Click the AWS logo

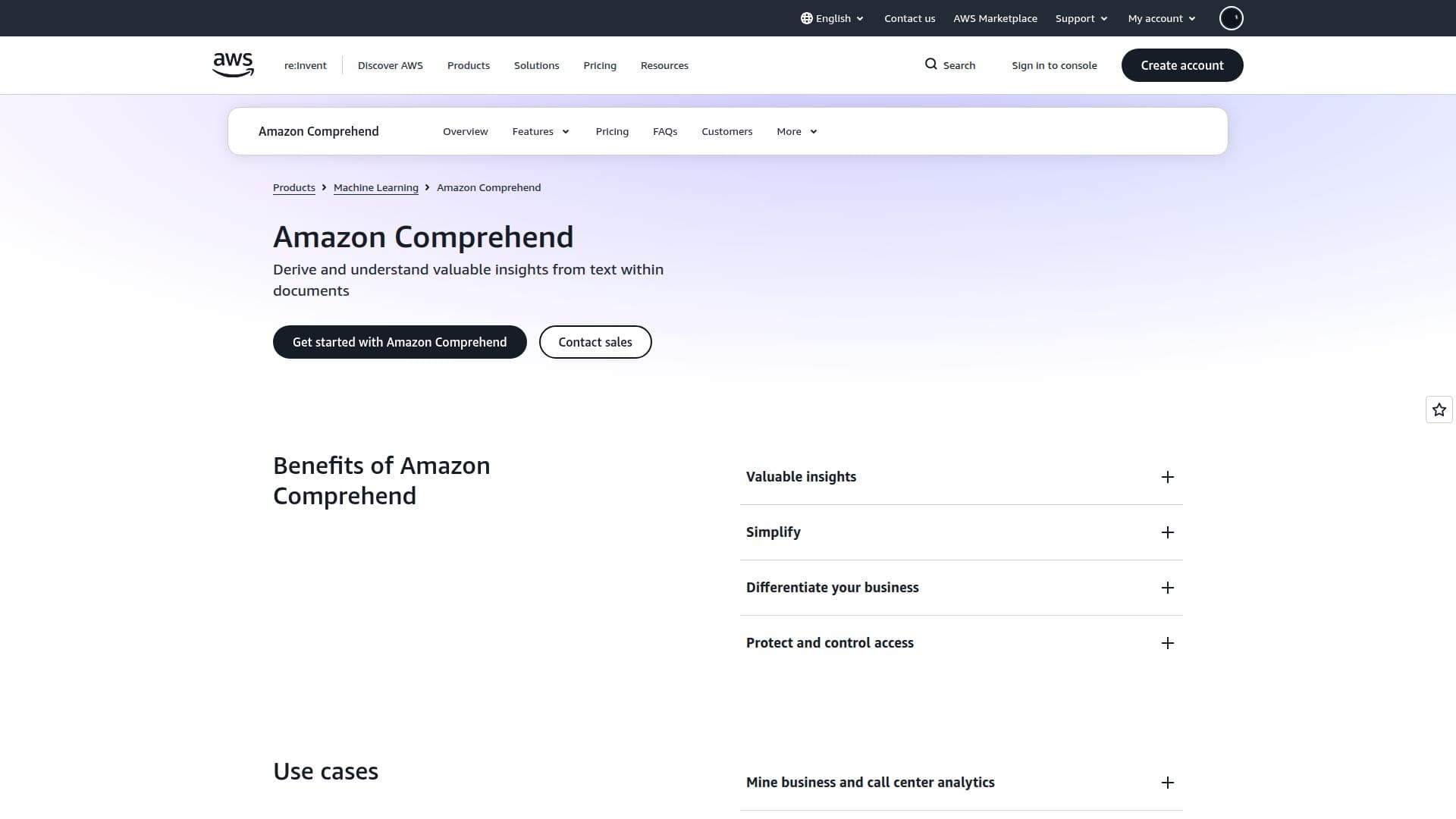coord(233,65)
